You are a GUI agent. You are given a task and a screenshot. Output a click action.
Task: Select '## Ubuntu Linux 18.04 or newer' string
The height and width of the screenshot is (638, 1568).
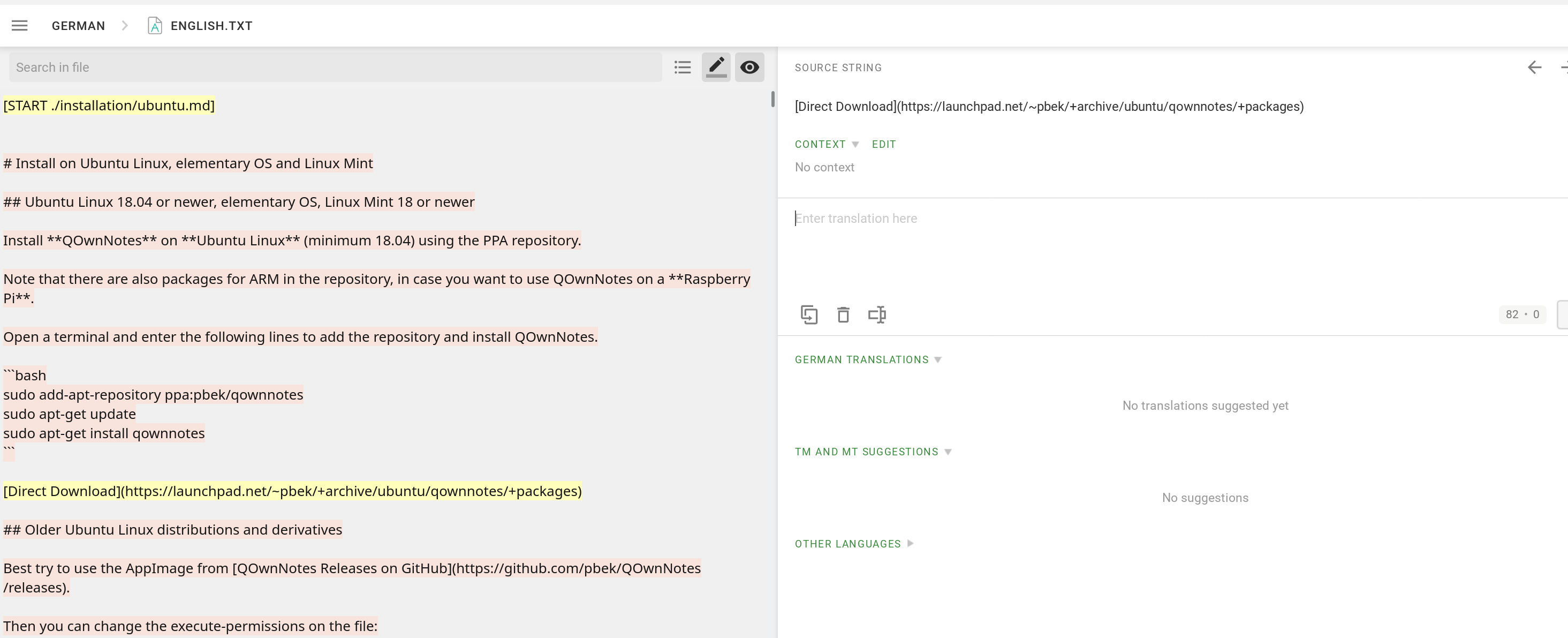239,202
